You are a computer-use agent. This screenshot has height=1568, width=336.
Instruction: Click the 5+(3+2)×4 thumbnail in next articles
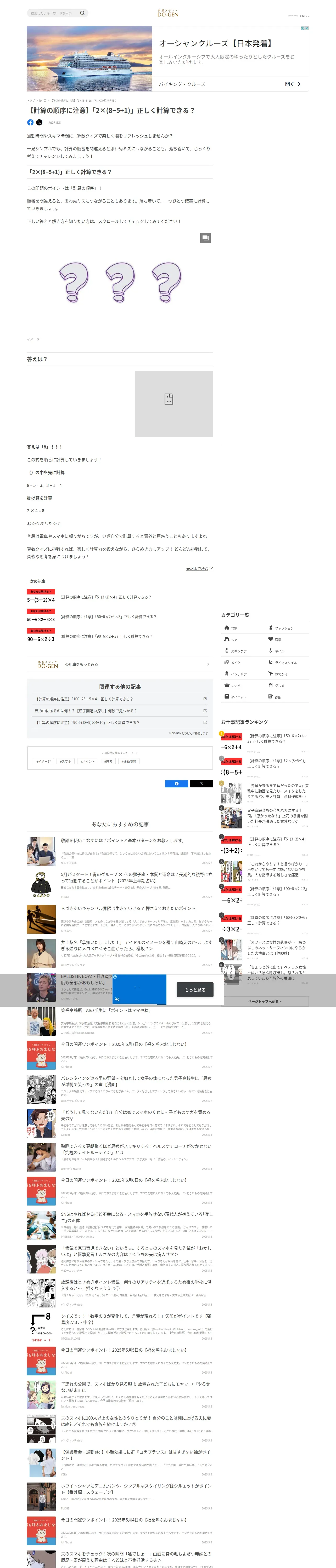41,597
